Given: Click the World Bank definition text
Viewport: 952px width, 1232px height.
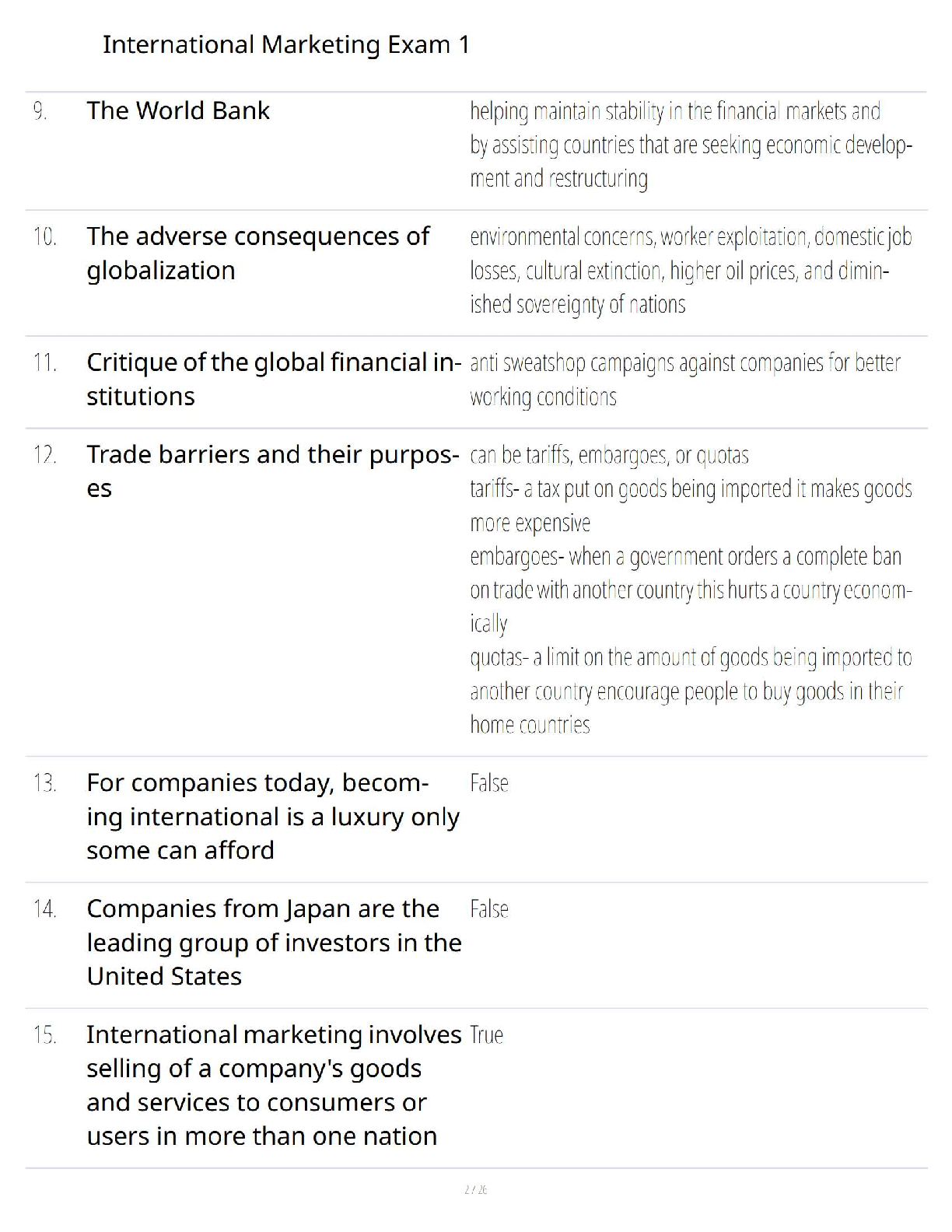Looking at the screenshot, I should click(x=690, y=145).
